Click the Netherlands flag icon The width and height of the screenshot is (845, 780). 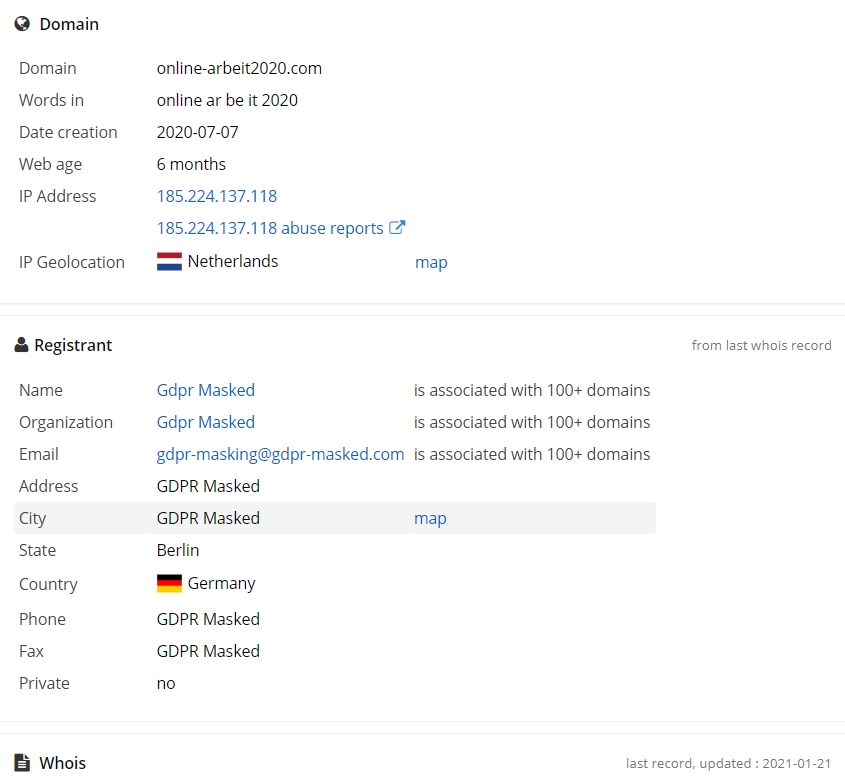(169, 261)
